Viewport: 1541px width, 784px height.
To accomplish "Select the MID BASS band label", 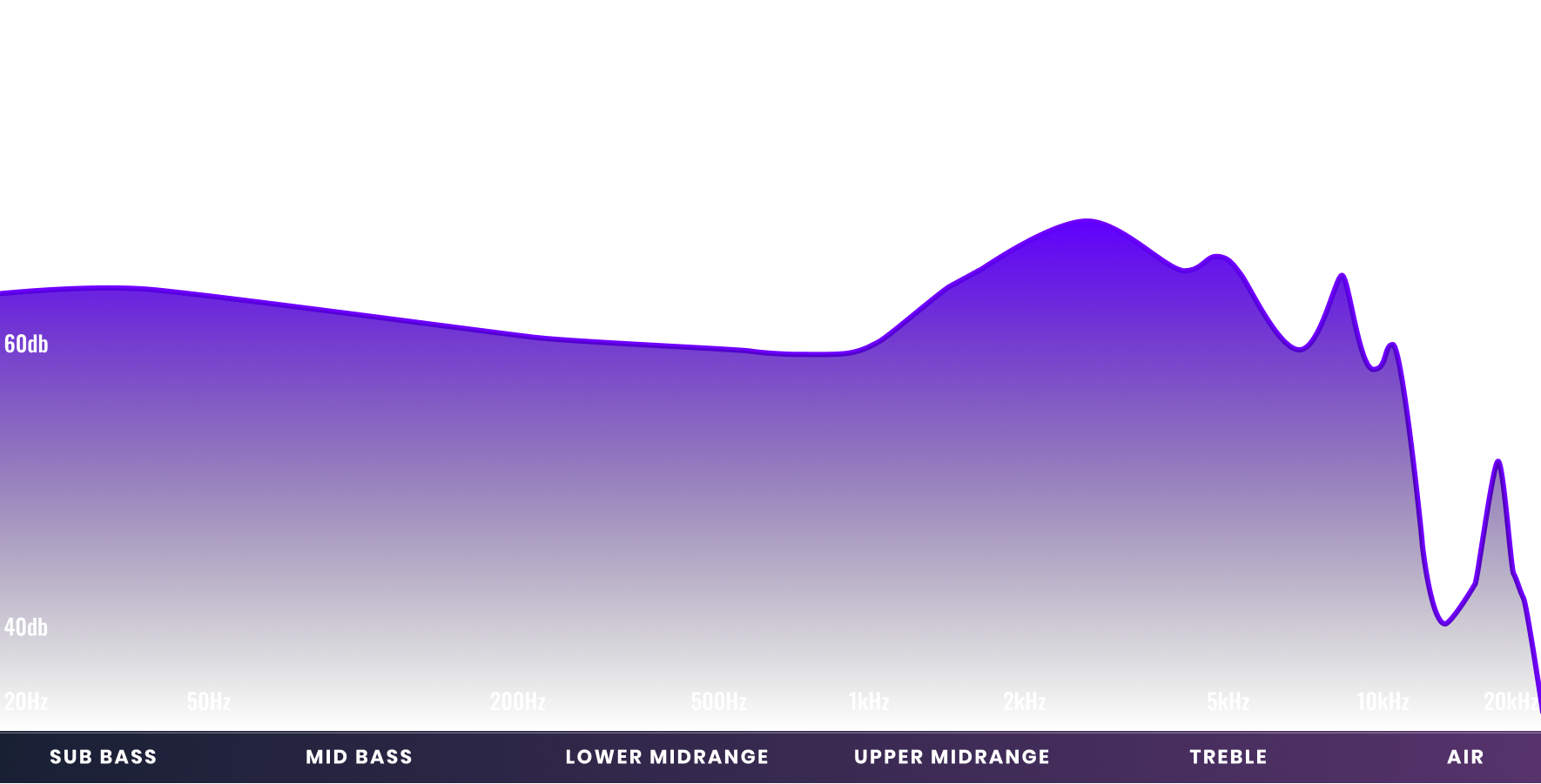I will click(x=359, y=757).
